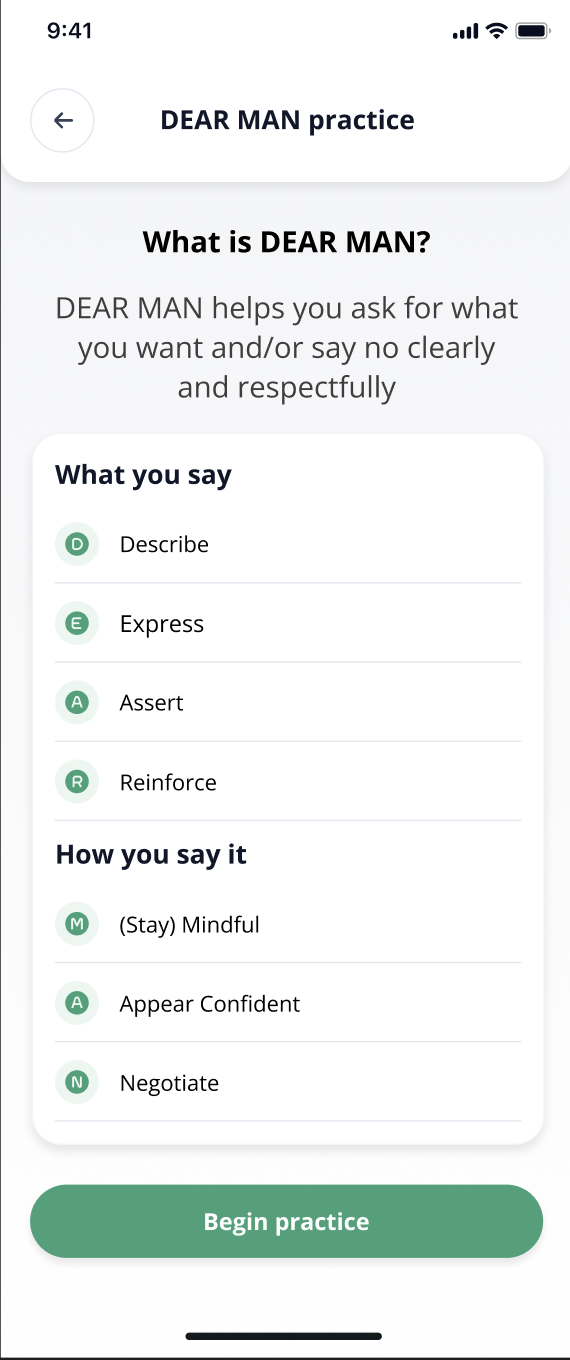Screen dimensions: 570x1360
Task: Click the How you say it heading
Action: pyautogui.click(x=151, y=855)
